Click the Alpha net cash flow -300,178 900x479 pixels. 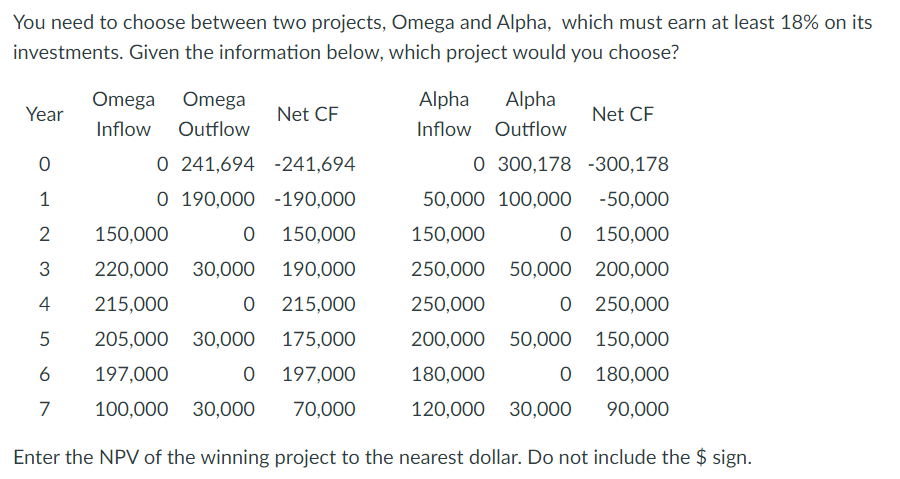point(629,164)
